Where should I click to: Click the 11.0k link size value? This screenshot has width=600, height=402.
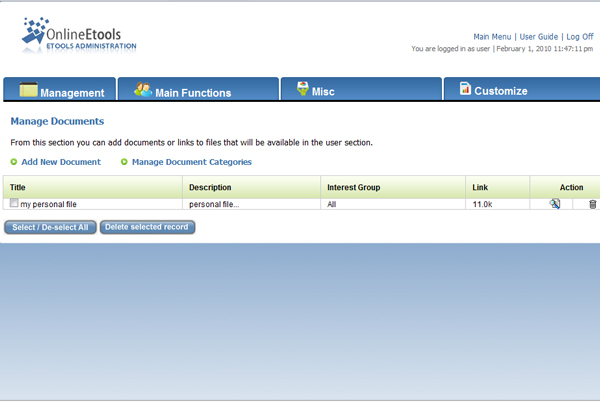point(482,204)
